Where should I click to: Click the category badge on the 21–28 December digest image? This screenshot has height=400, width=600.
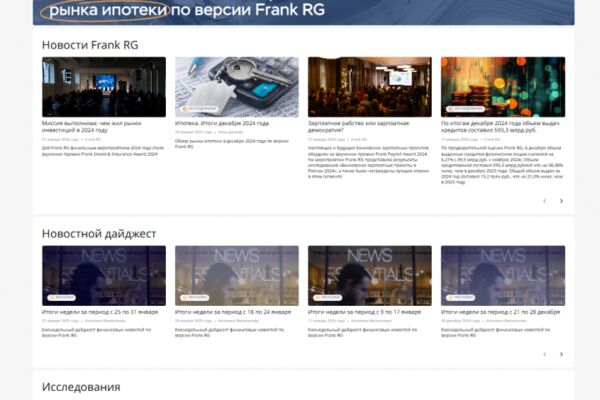click(x=461, y=297)
